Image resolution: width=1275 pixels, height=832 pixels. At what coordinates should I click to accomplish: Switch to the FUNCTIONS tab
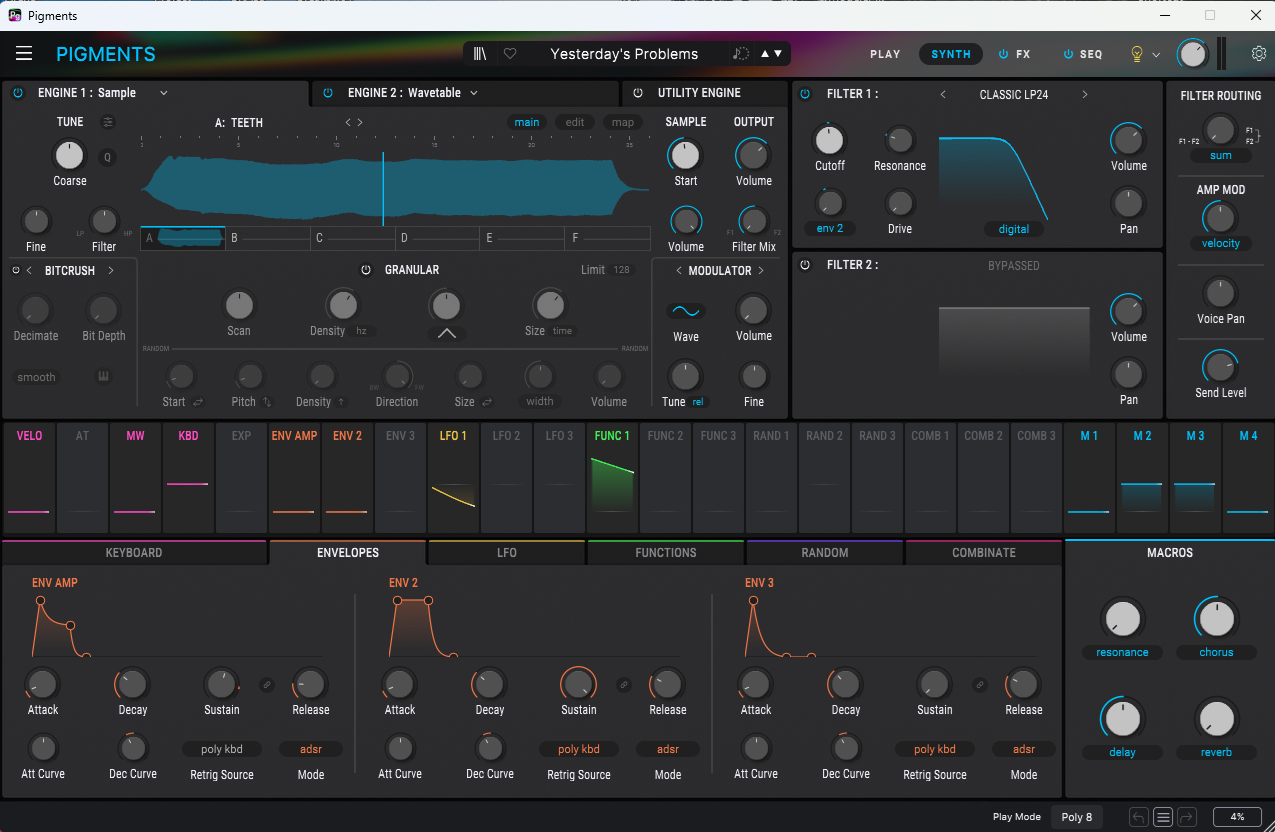point(666,553)
